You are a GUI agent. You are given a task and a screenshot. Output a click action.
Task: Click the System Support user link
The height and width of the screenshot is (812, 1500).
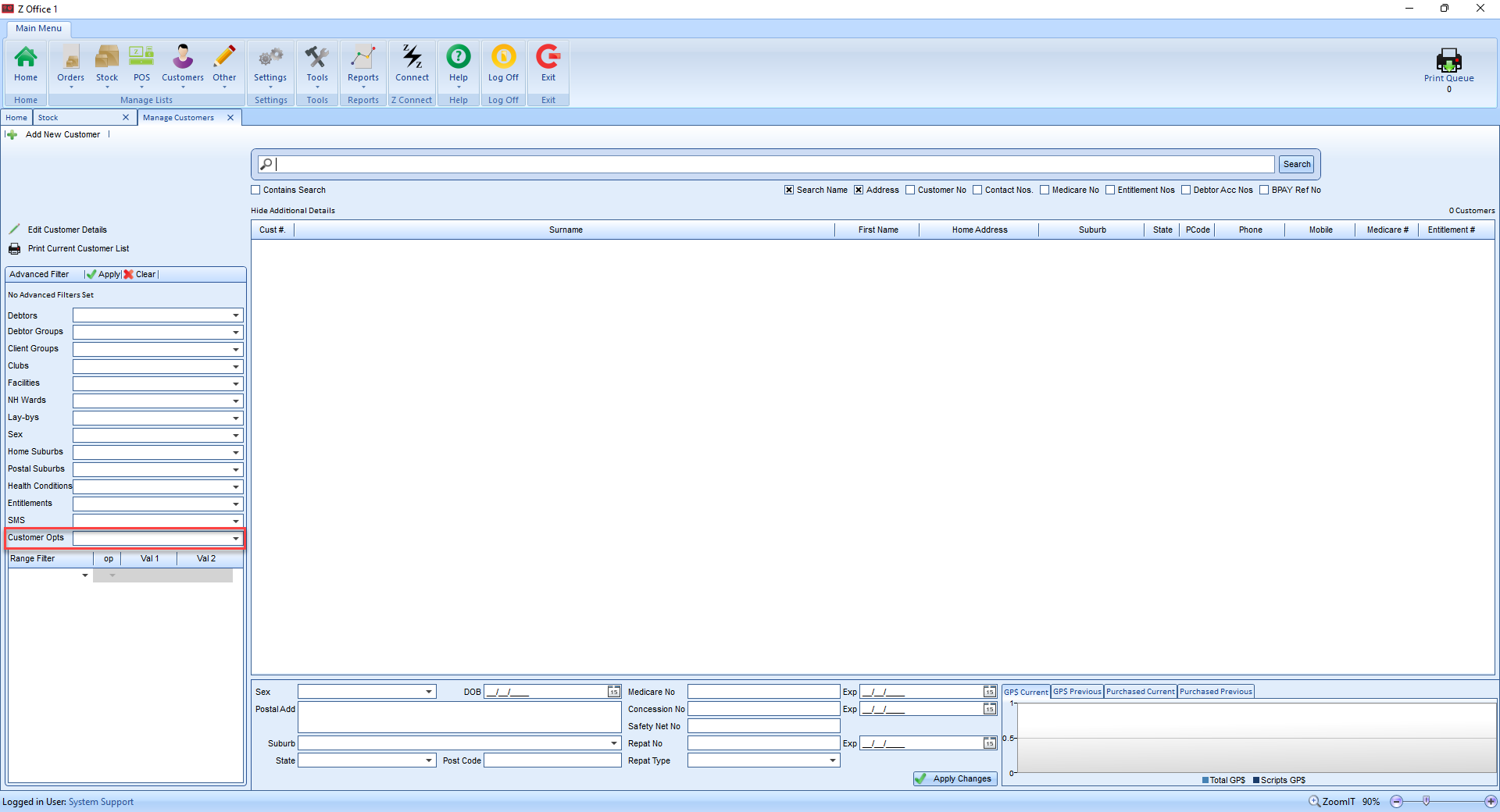(x=101, y=802)
